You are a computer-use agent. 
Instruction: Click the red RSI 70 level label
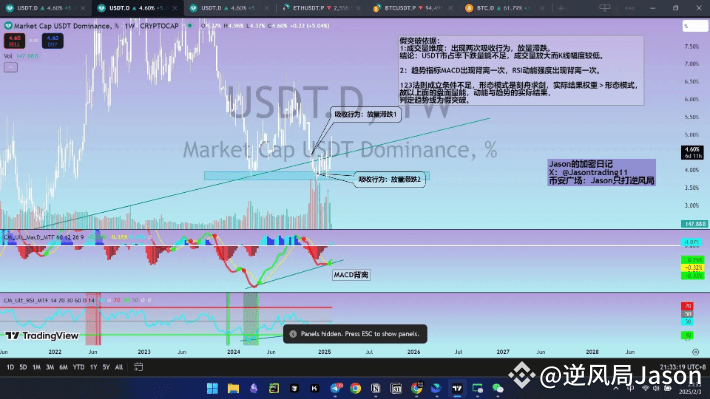(687, 306)
